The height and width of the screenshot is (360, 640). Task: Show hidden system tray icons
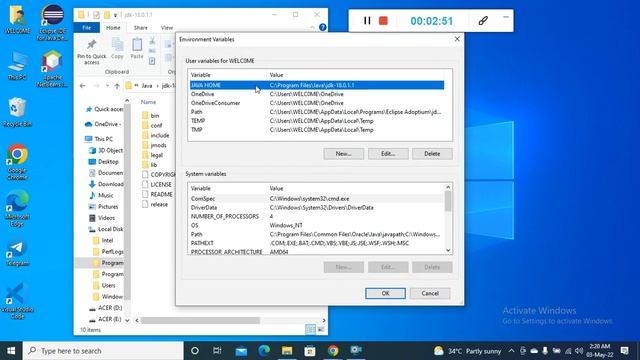click(x=511, y=351)
